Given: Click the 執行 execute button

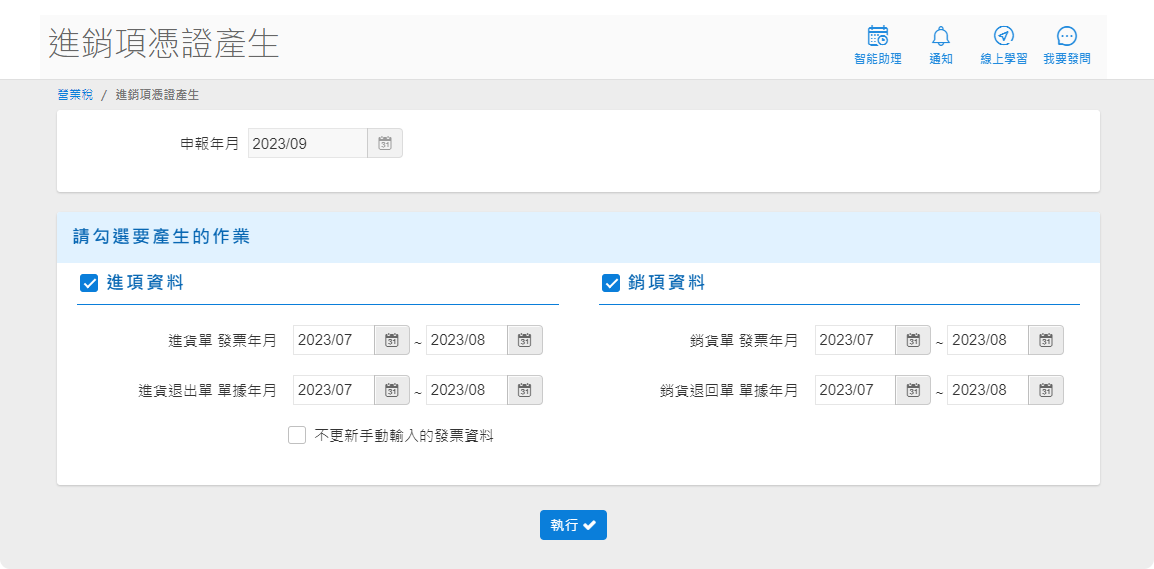Looking at the screenshot, I should (573, 525).
